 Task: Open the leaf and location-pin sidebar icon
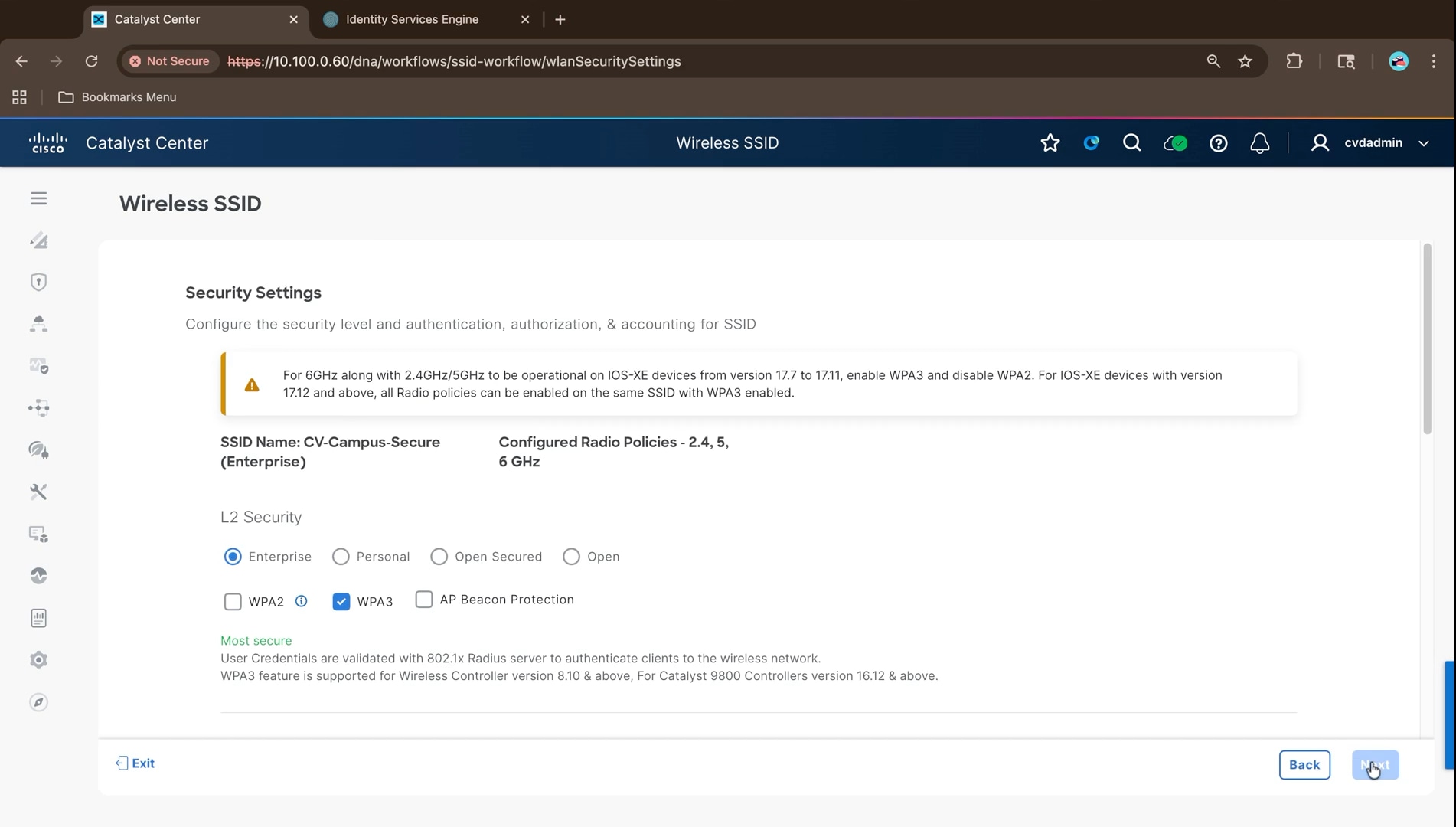coord(38,449)
